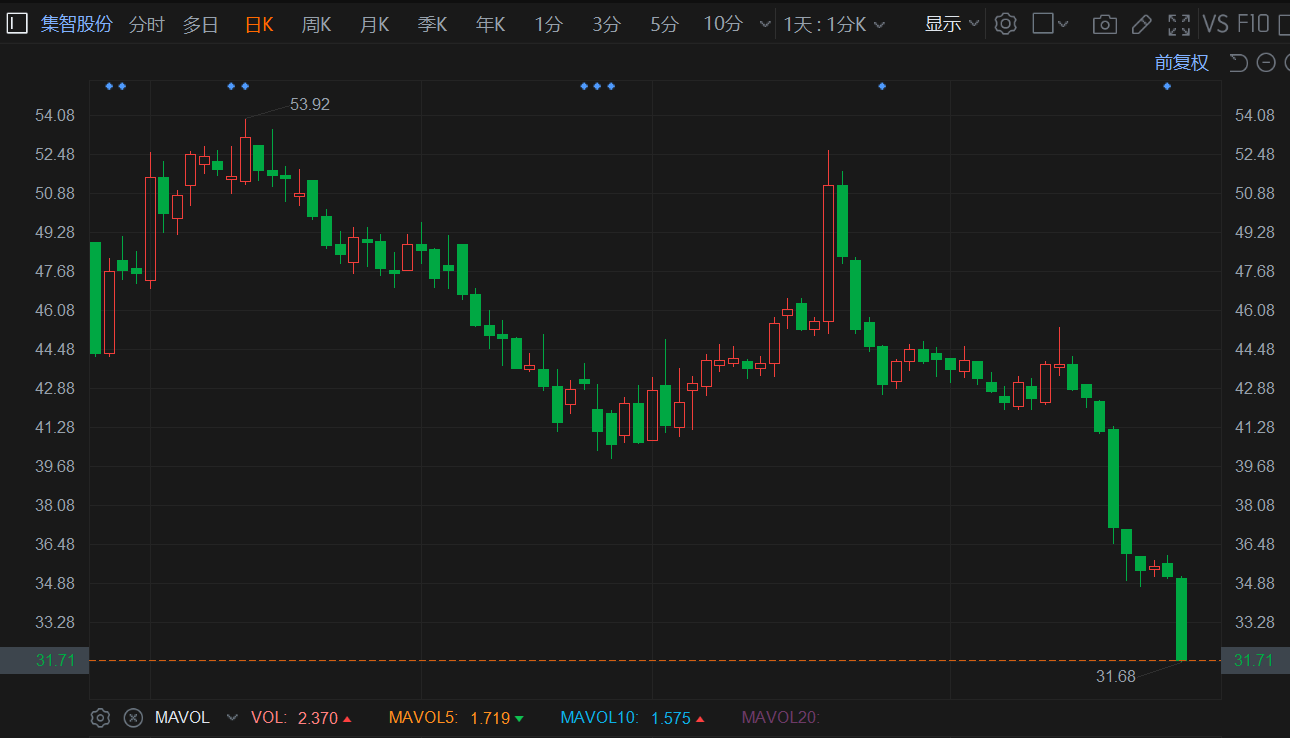Click the undo arrow beside 前复权

click(x=1238, y=63)
